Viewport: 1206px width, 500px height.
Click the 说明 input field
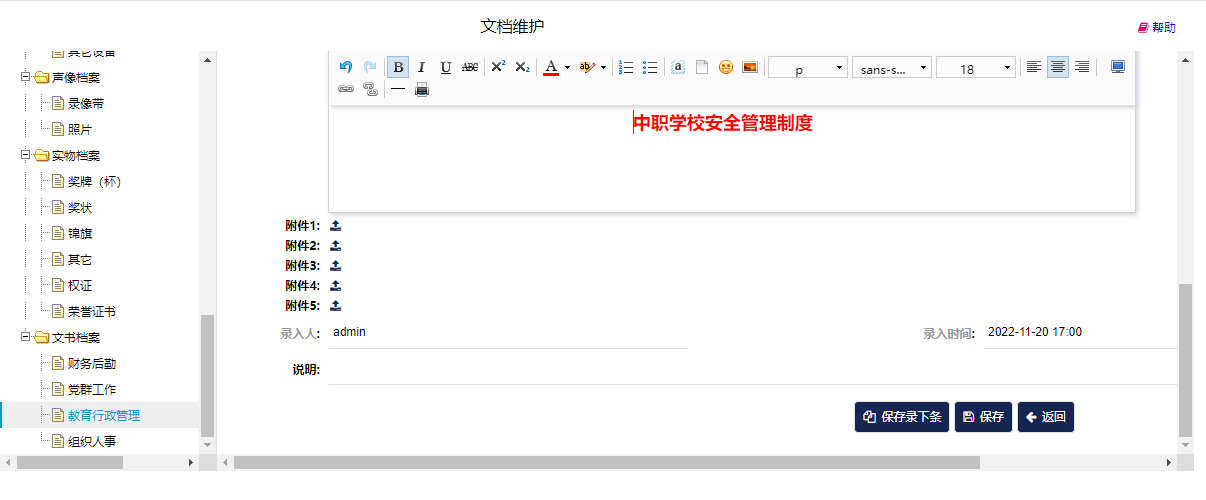[x=752, y=370]
